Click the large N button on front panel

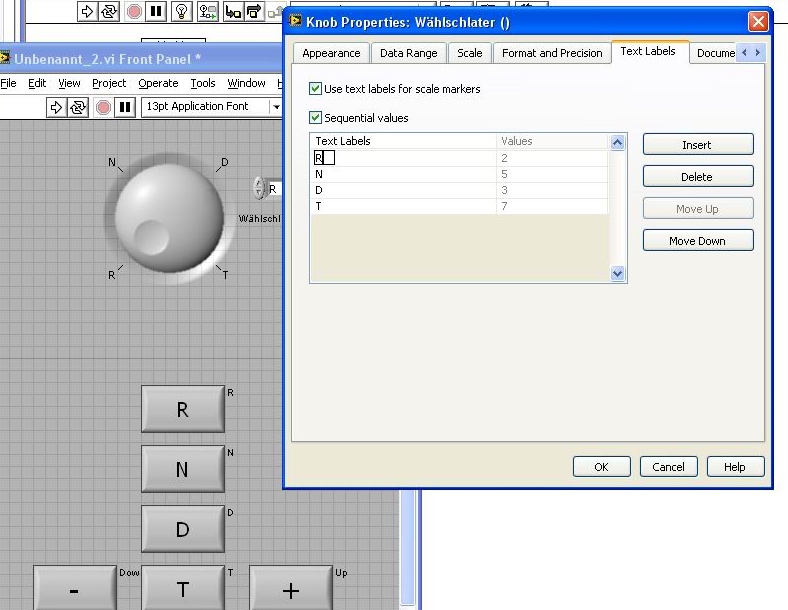pos(183,469)
